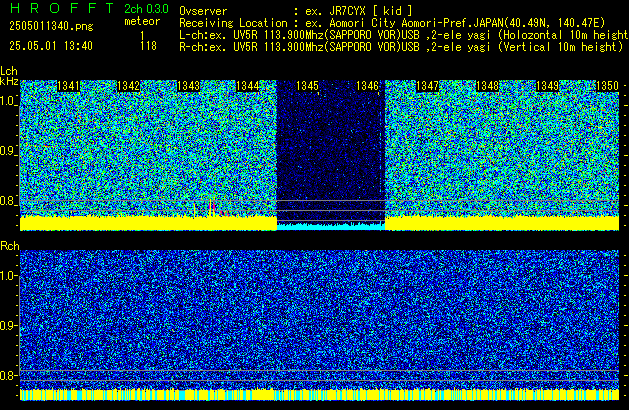Click the 1346 time marker
The width and height of the screenshot is (629, 410).
367,86
